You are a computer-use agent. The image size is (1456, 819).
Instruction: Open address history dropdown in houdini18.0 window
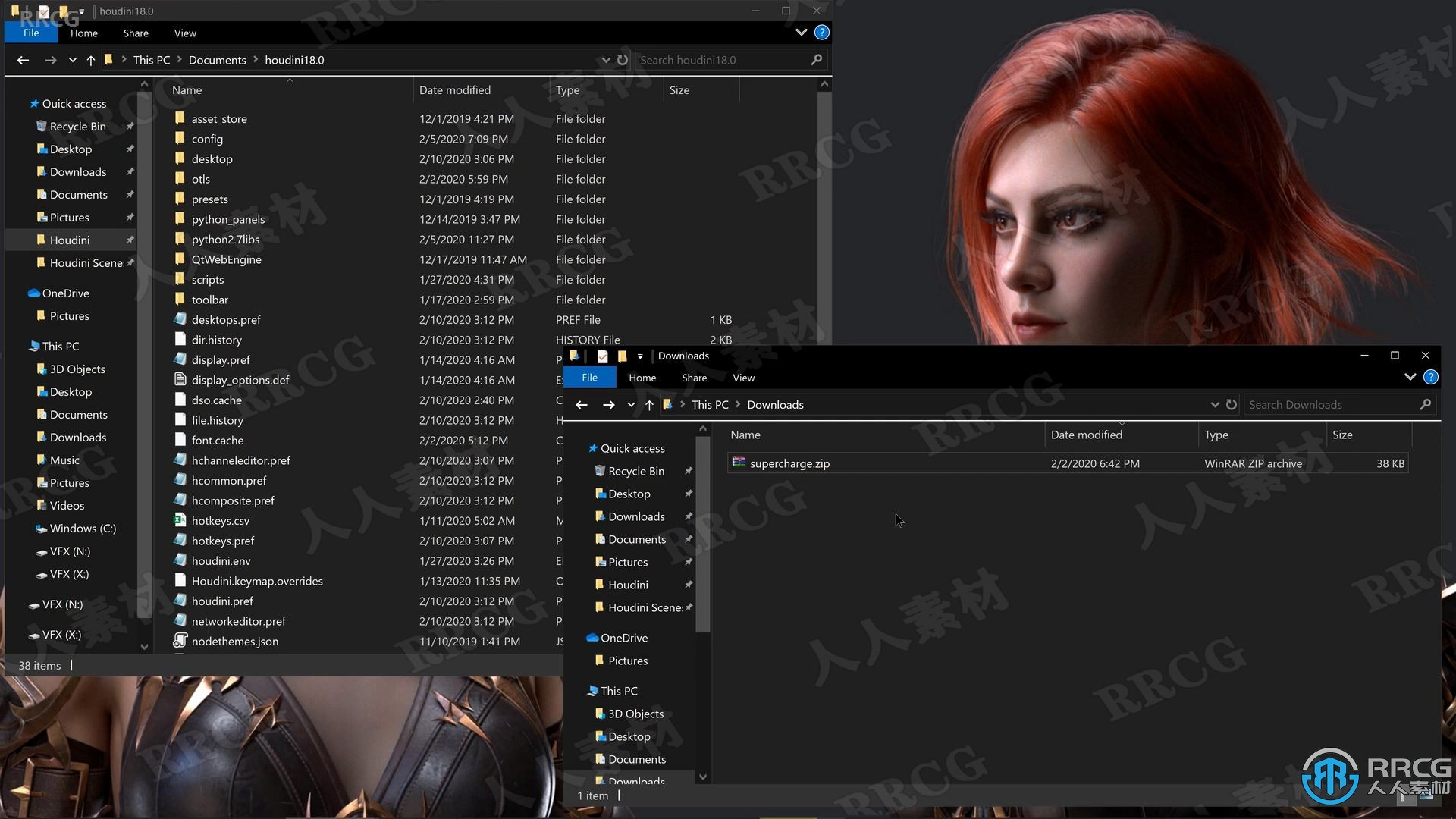click(605, 60)
